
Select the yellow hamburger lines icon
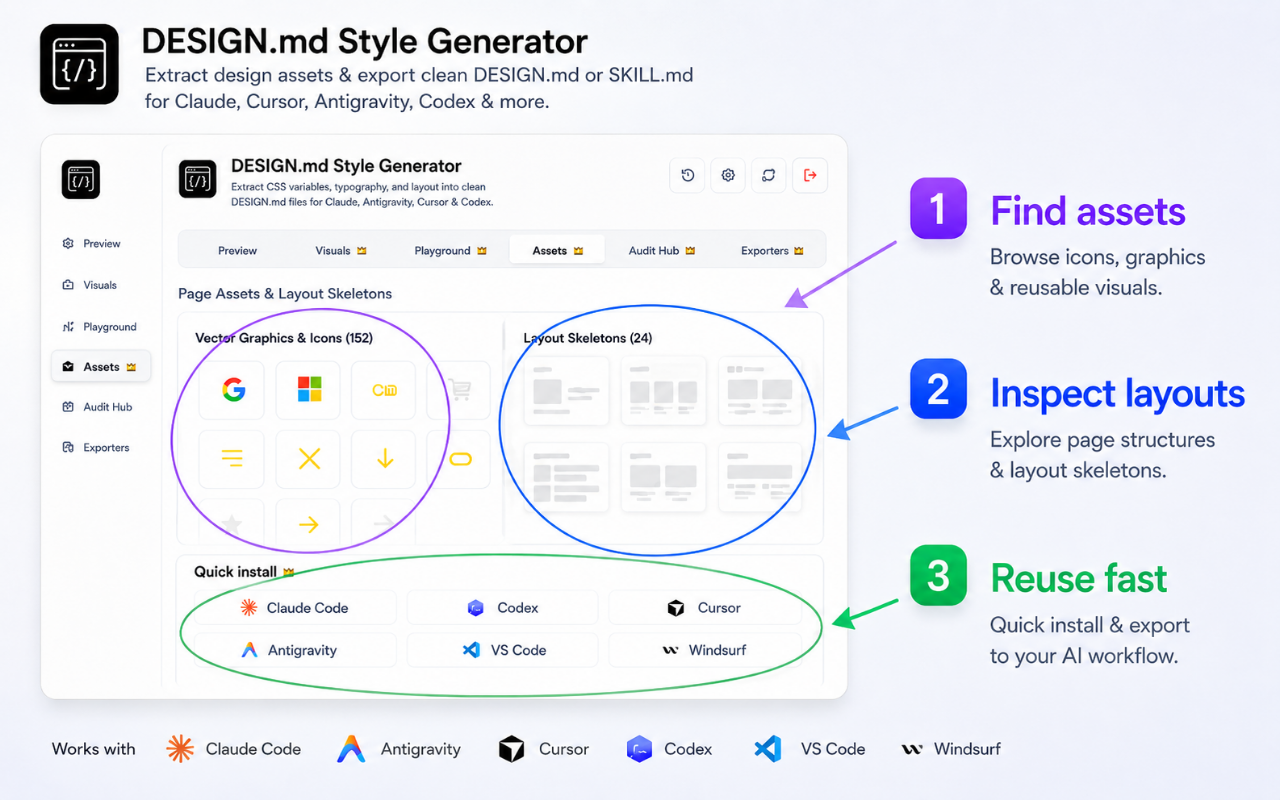tap(233, 459)
